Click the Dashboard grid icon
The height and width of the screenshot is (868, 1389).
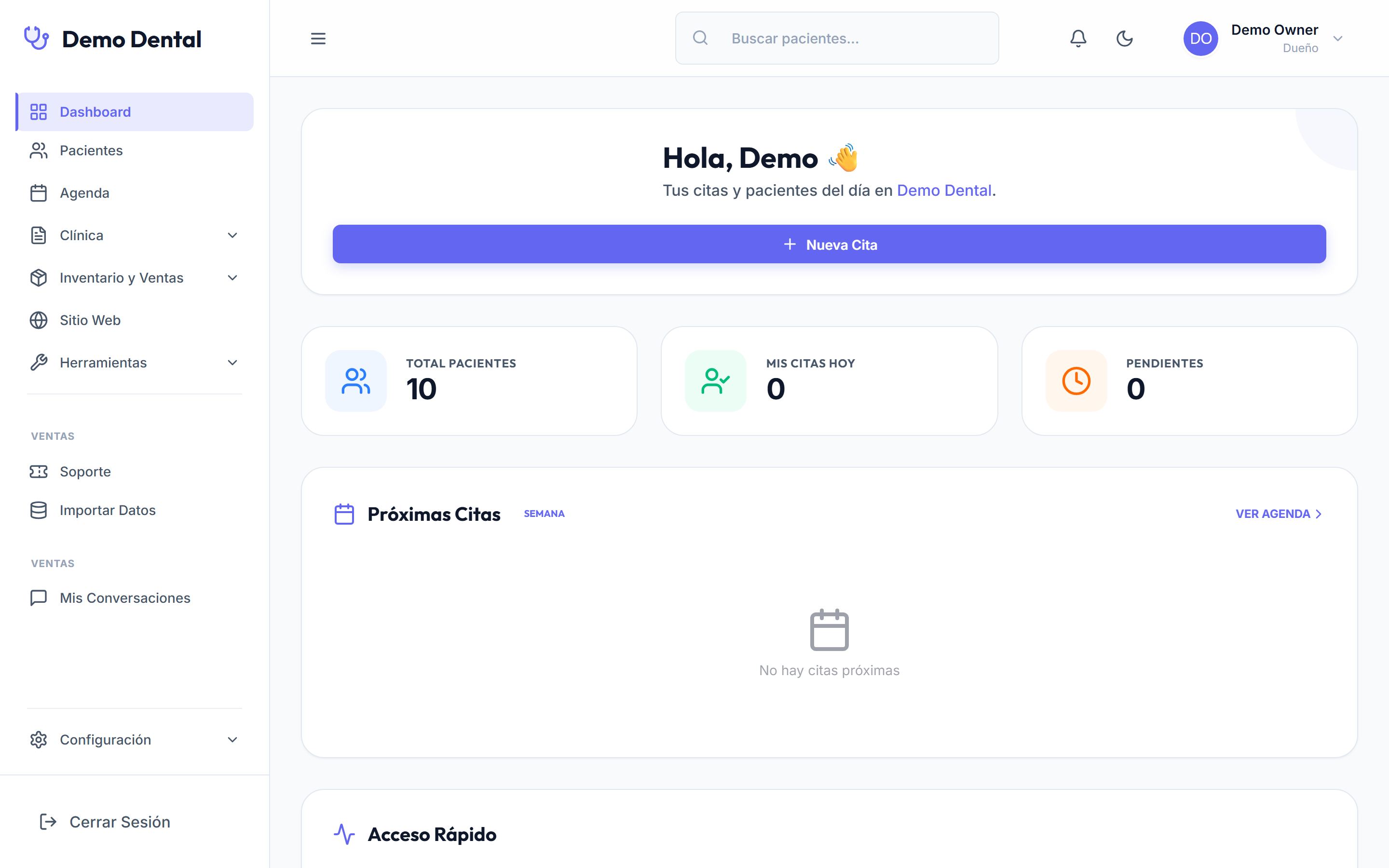click(39, 112)
